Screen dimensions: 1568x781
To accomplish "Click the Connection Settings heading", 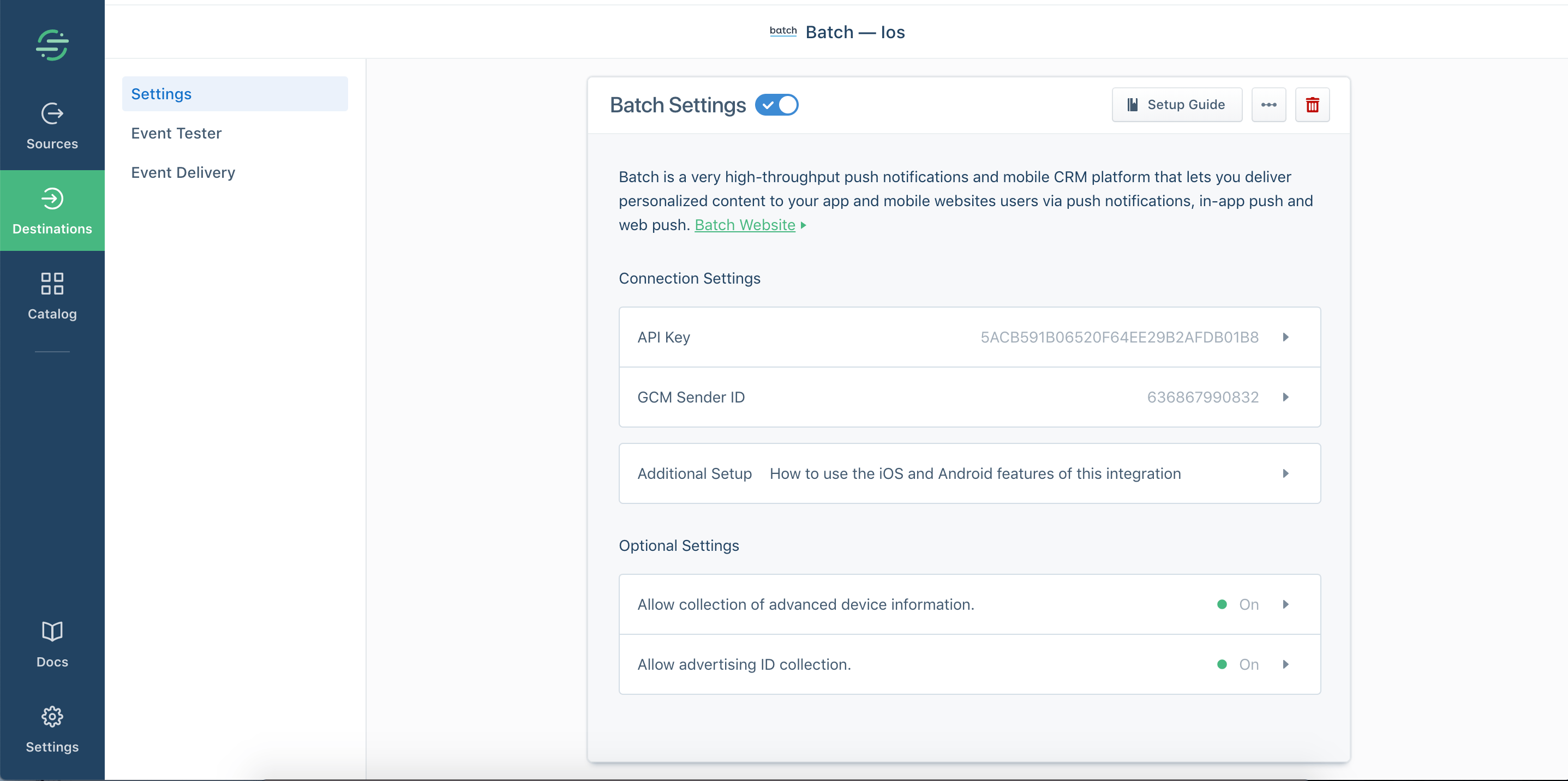I will point(690,278).
